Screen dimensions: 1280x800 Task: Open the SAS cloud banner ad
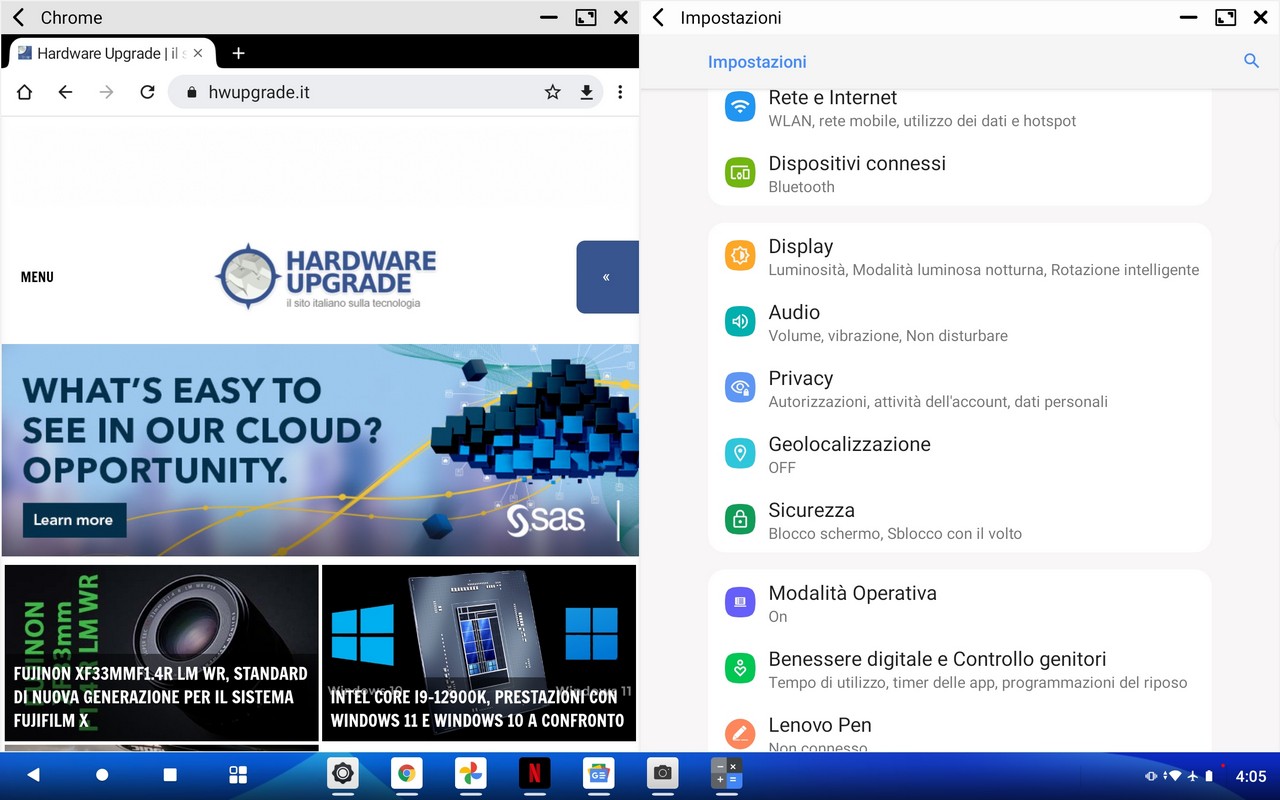(x=320, y=450)
